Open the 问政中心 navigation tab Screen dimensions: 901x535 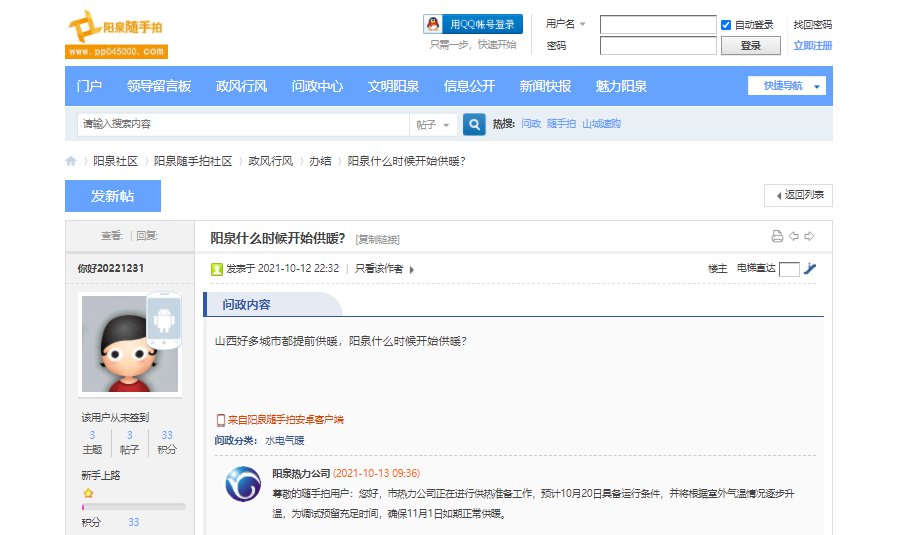click(x=317, y=86)
